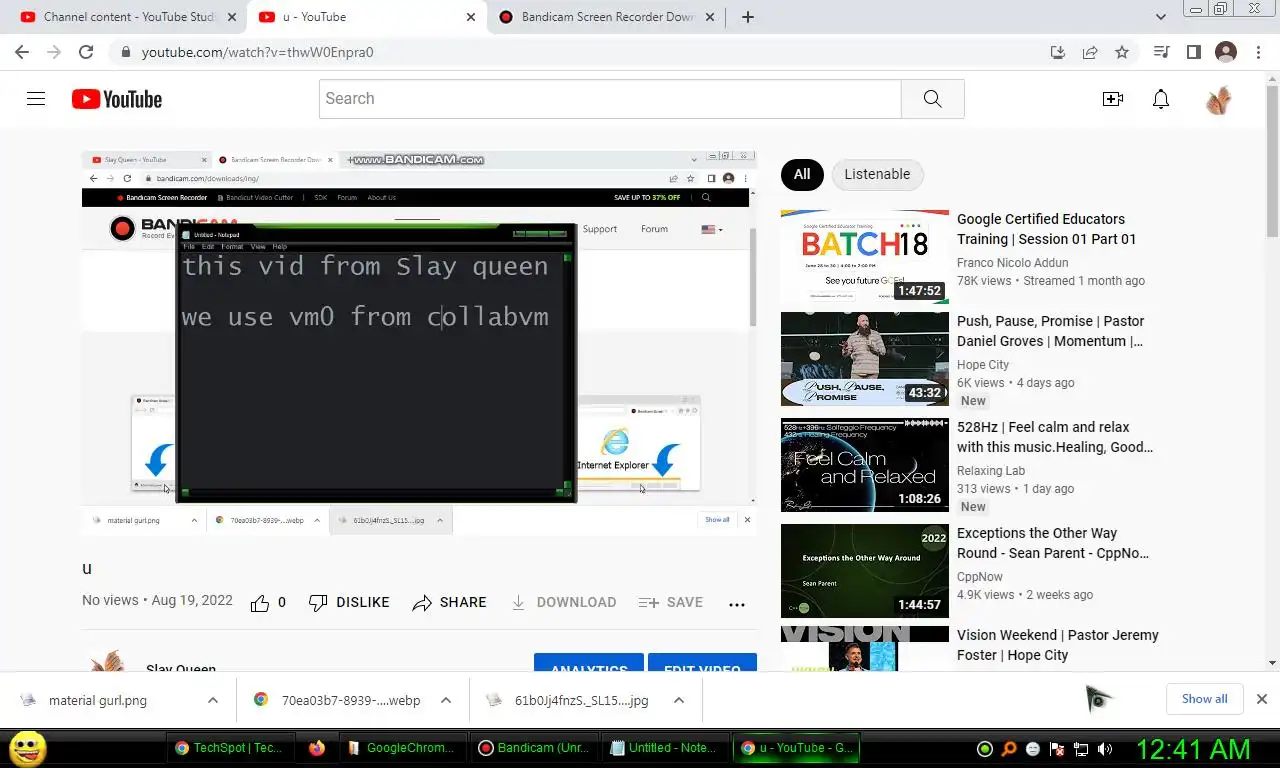Click the volume speaker tray icon
This screenshot has height=768, width=1280.
pyautogui.click(x=1105, y=749)
